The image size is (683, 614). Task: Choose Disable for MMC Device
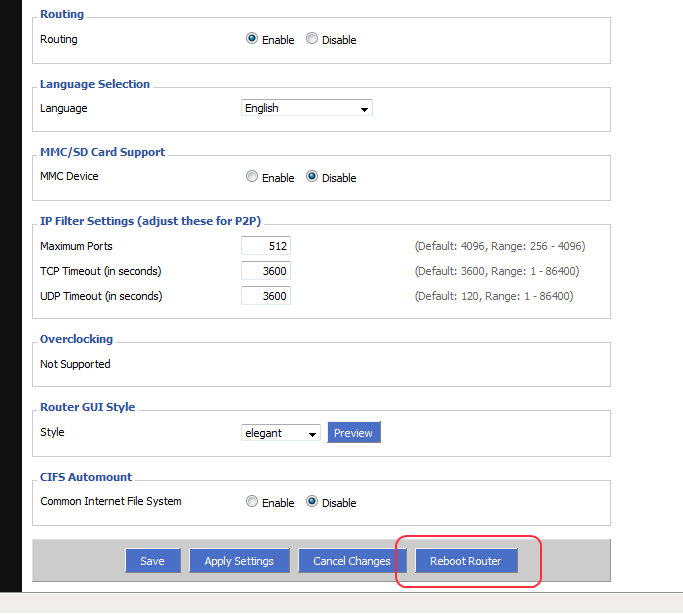(312, 176)
